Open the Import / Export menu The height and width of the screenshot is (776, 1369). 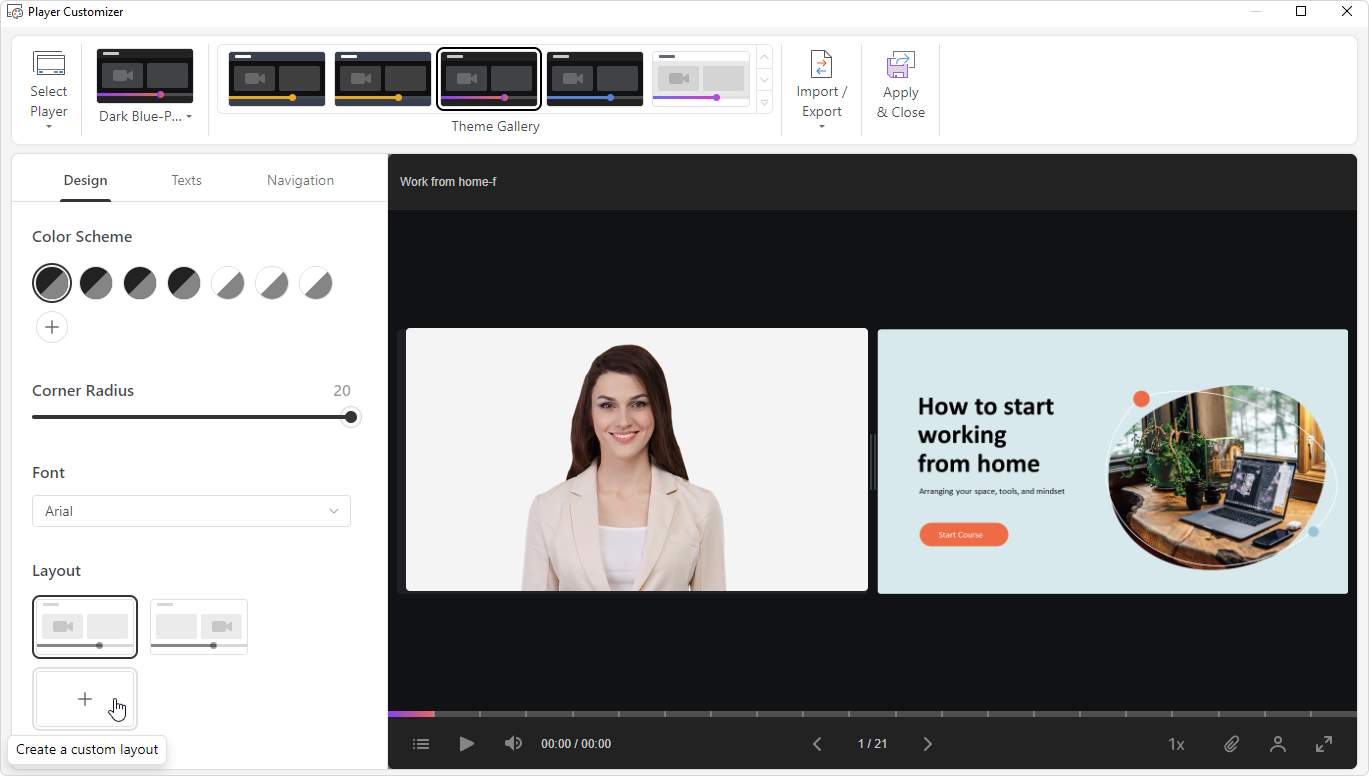point(821,90)
